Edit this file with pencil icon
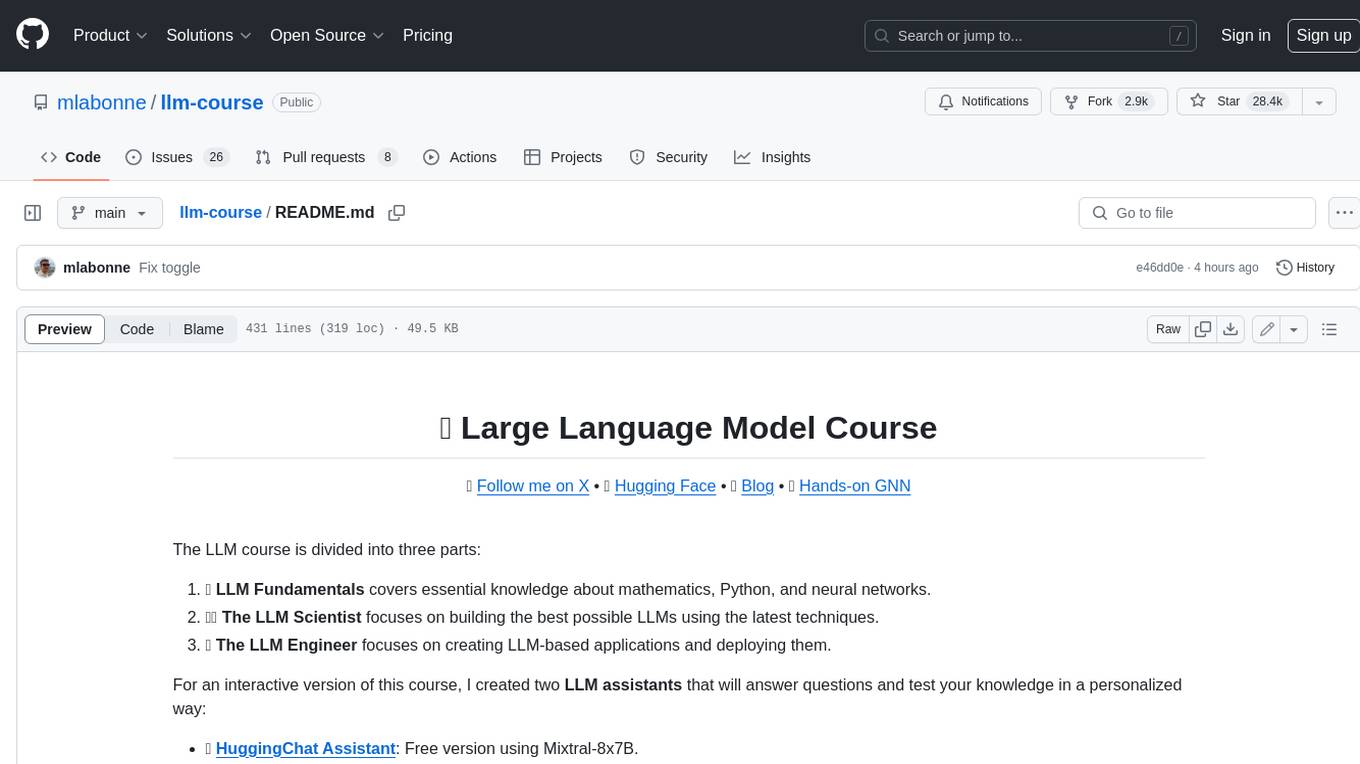Screen dimensions: 1360x764 tap(1267, 329)
